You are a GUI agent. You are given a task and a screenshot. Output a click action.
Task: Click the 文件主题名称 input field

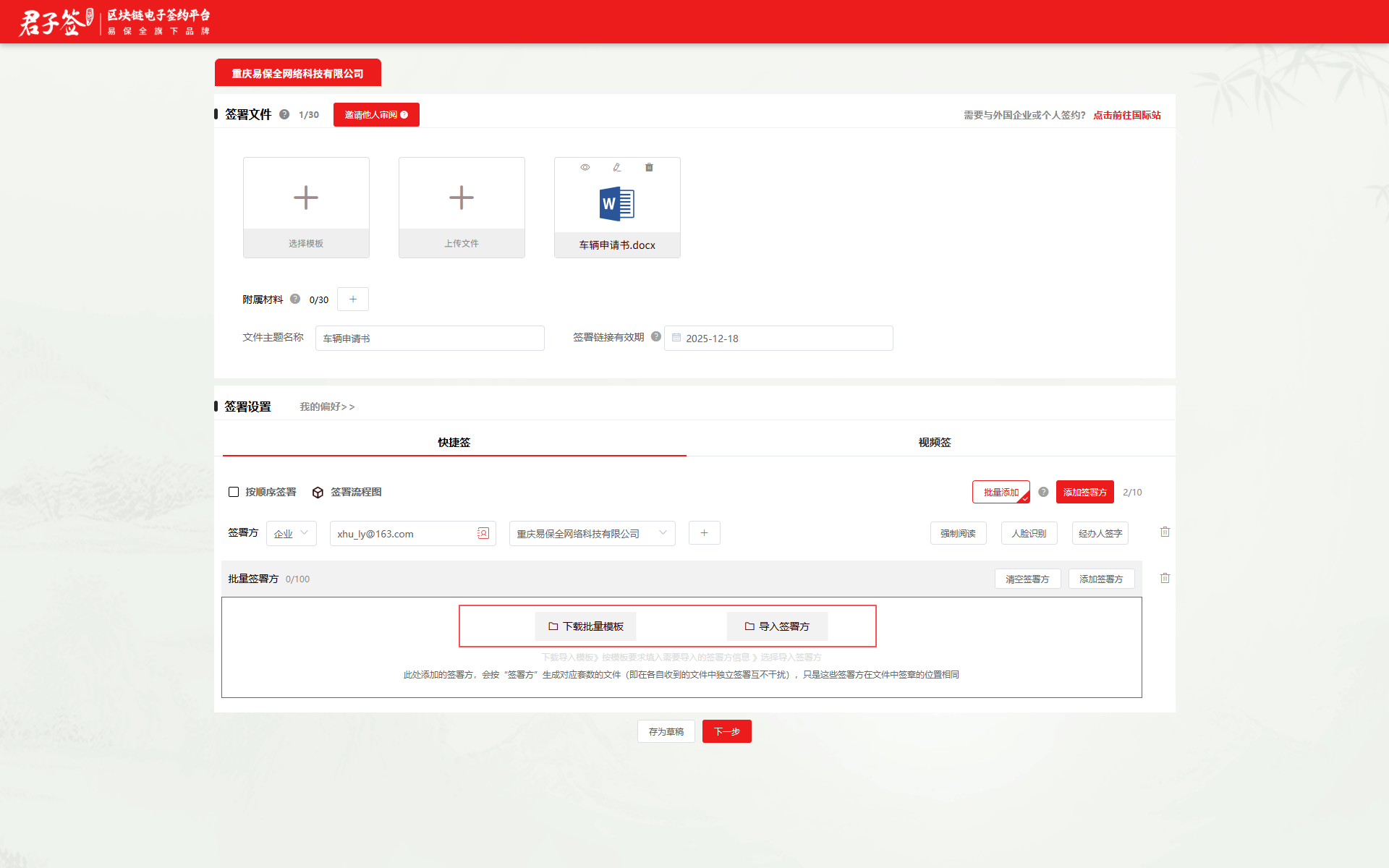430,338
